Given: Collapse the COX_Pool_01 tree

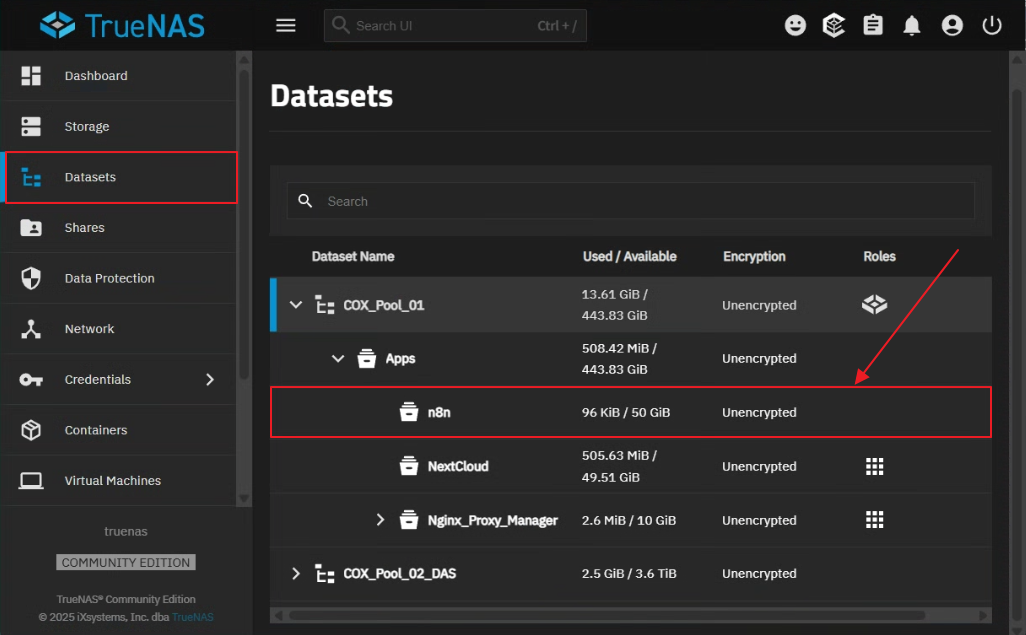Looking at the screenshot, I should pyautogui.click(x=296, y=304).
